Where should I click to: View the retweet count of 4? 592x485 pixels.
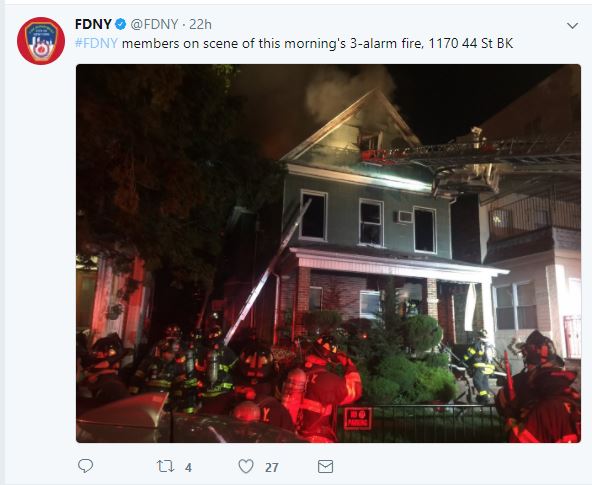(188, 468)
